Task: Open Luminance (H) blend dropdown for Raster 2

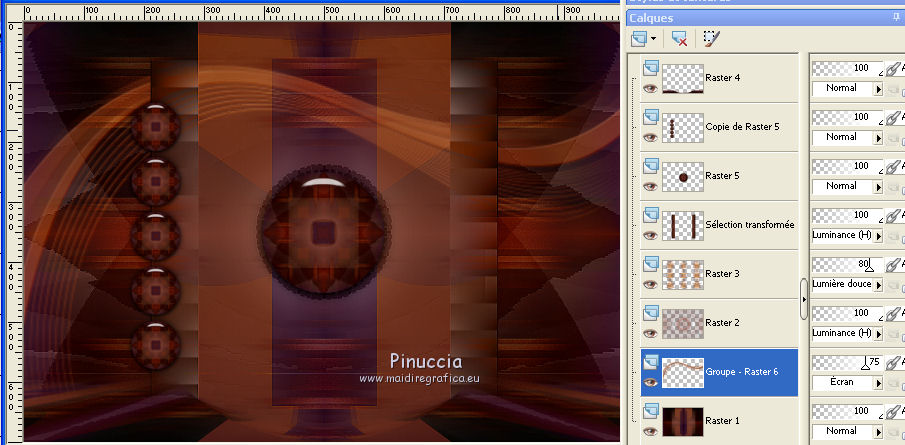Action: point(879,334)
